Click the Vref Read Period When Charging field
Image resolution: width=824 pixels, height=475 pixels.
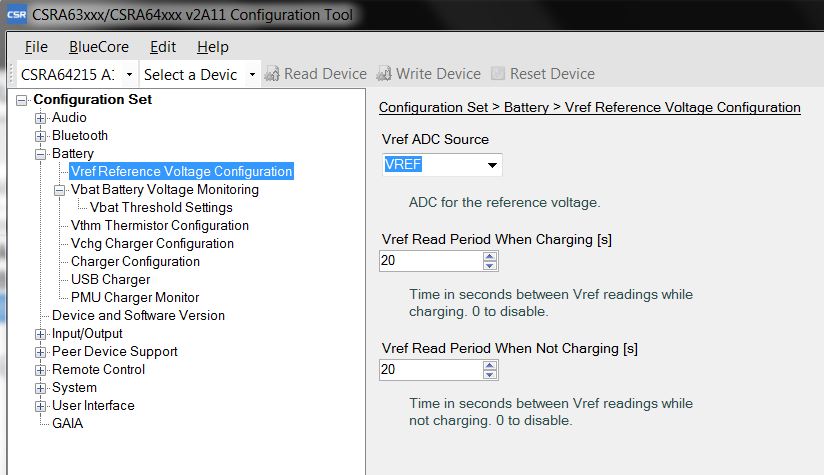430,260
